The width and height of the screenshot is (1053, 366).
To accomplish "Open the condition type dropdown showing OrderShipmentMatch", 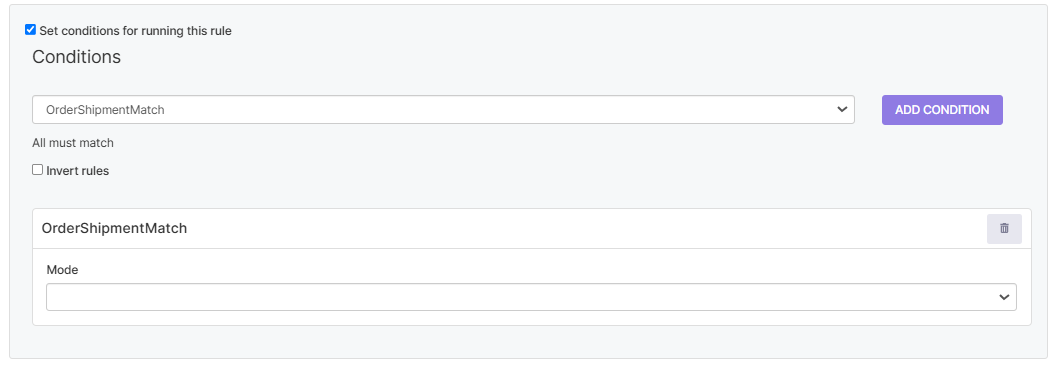I will 443,109.
